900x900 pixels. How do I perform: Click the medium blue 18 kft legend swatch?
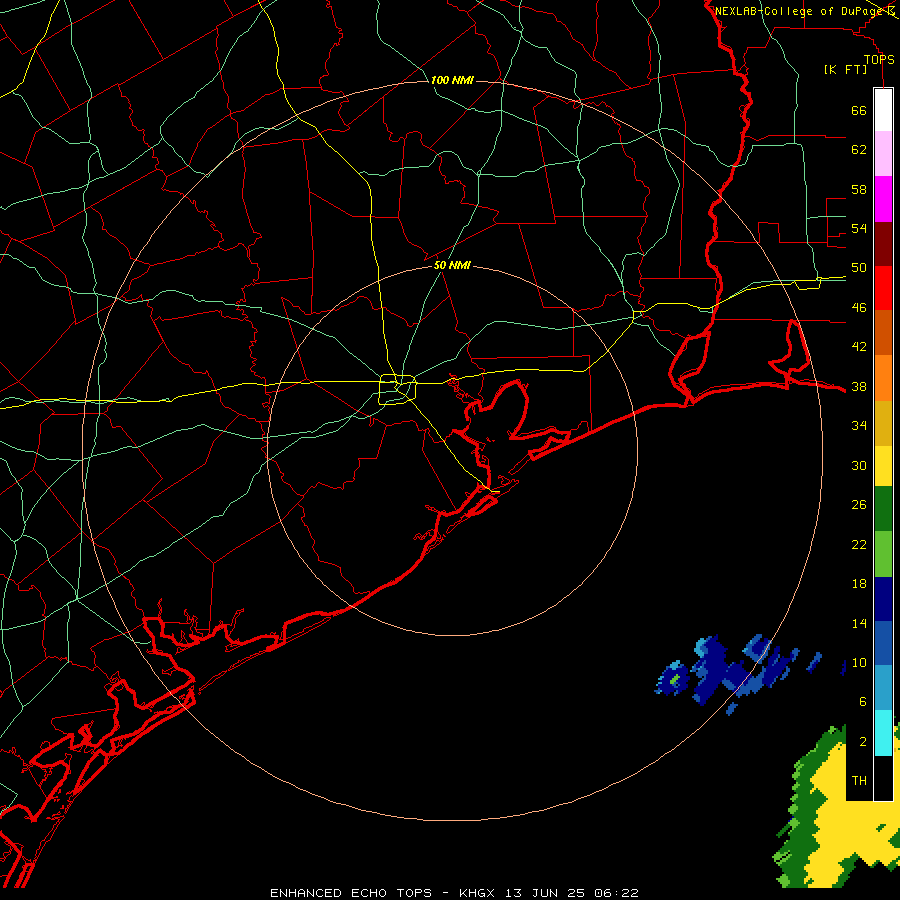pyautogui.click(x=883, y=643)
